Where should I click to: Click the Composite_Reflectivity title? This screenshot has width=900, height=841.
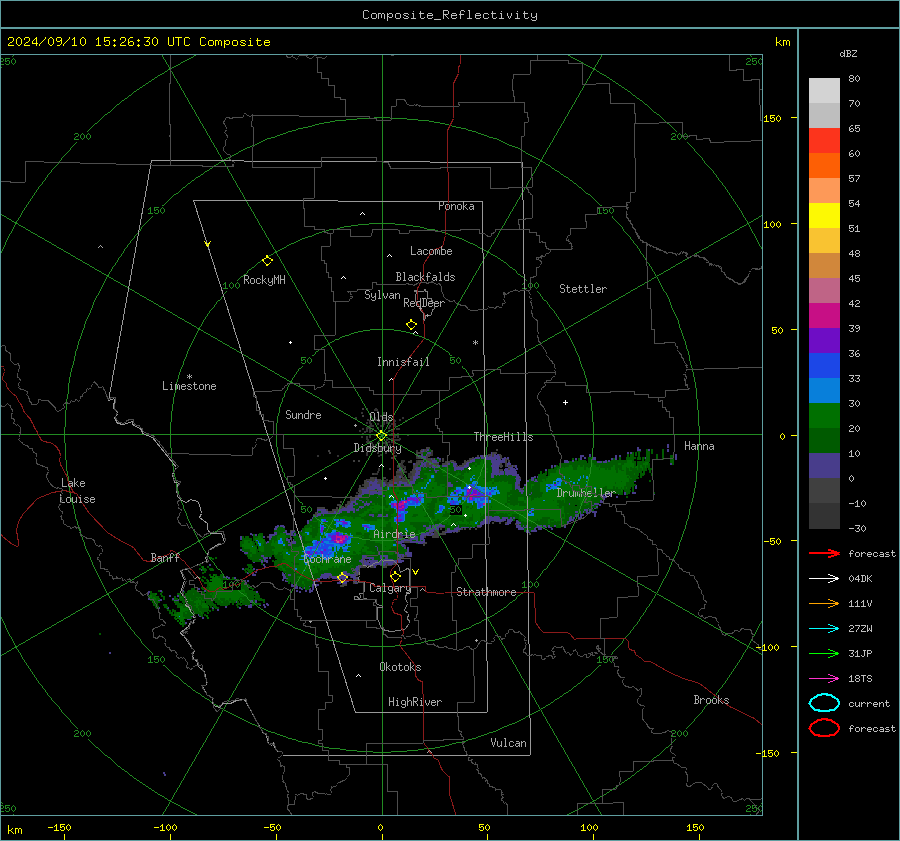[x=450, y=15]
